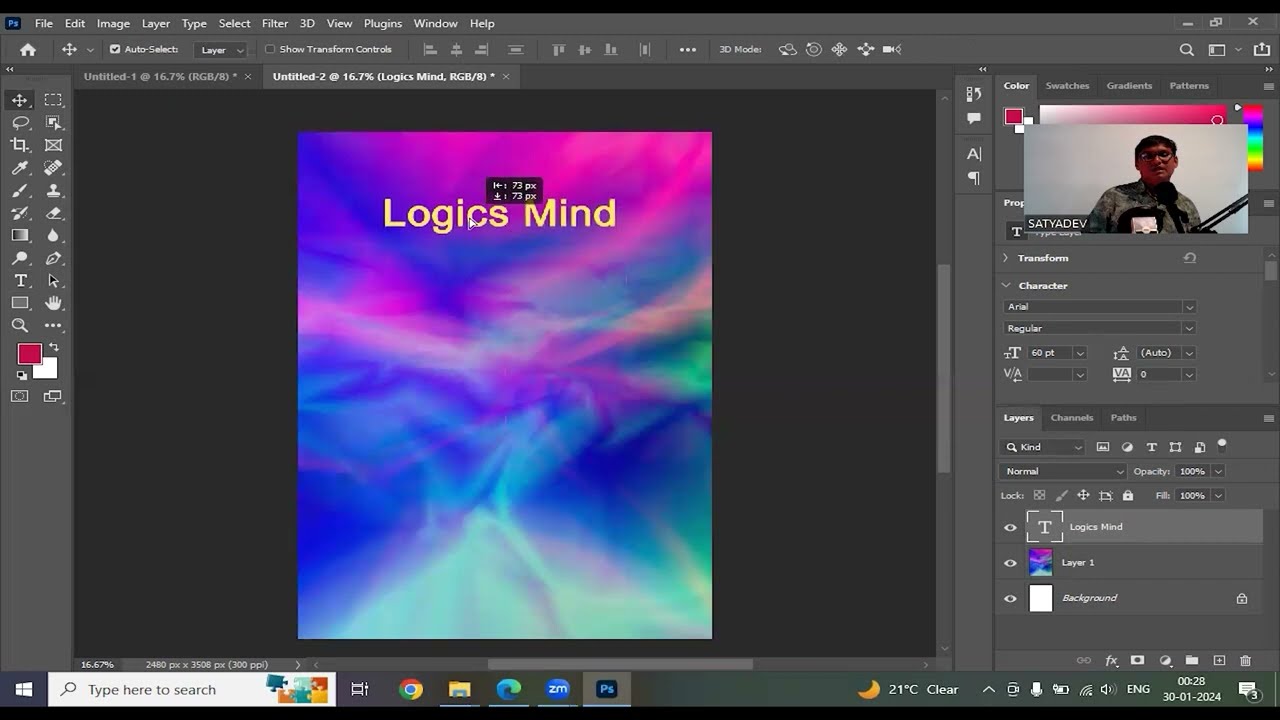Open the Auto-Select Layer dropdown

[221, 50]
